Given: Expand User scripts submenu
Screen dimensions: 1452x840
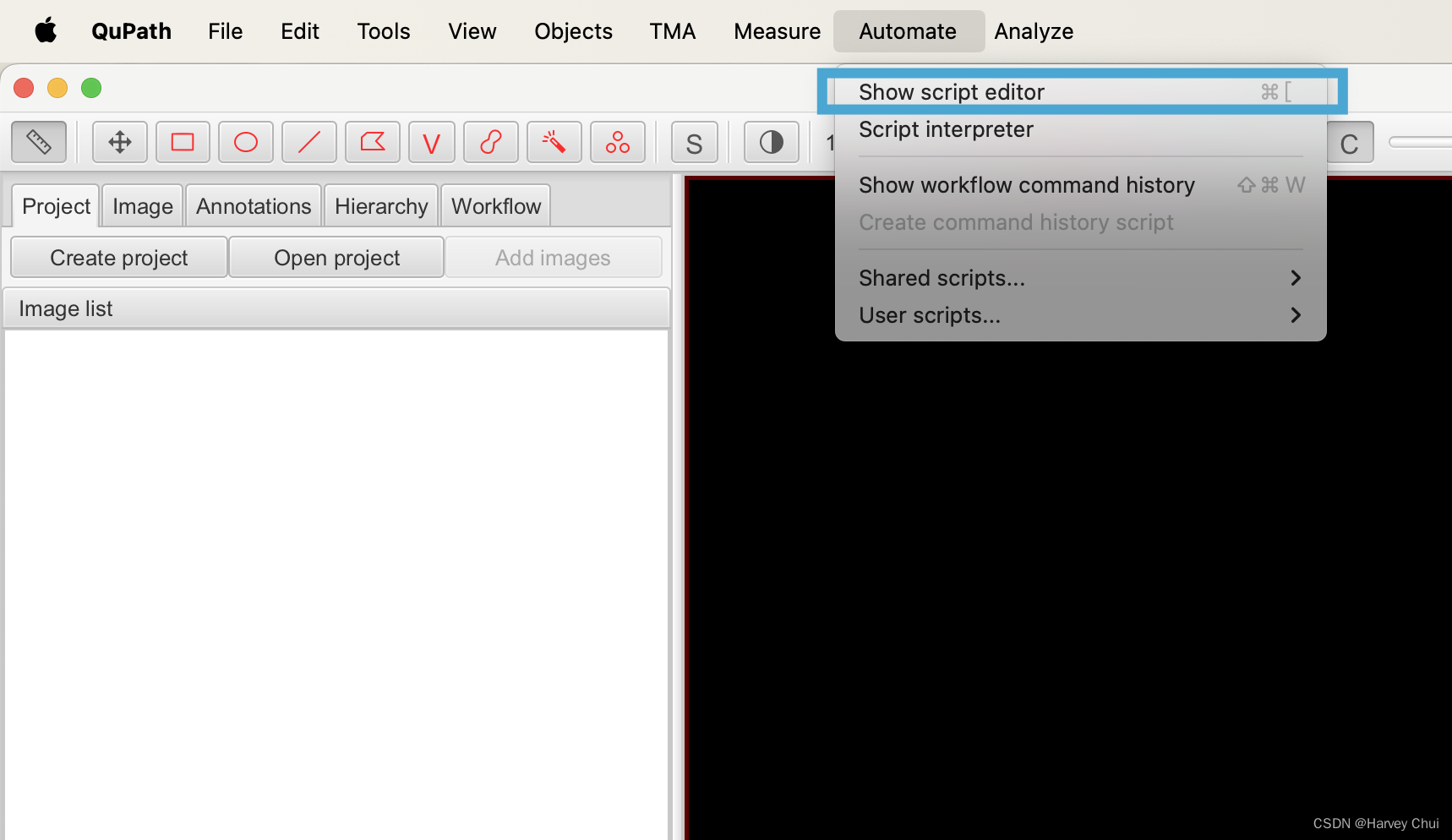Looking at the screenshot, I should (x=1081, y=315).
